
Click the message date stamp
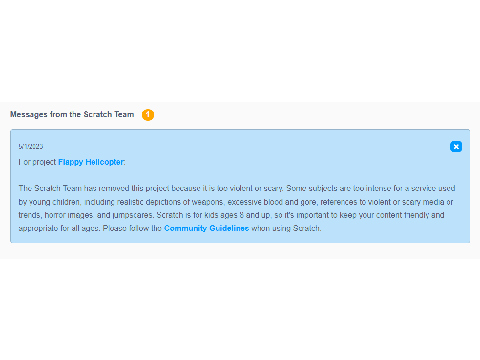pos(31,146)
